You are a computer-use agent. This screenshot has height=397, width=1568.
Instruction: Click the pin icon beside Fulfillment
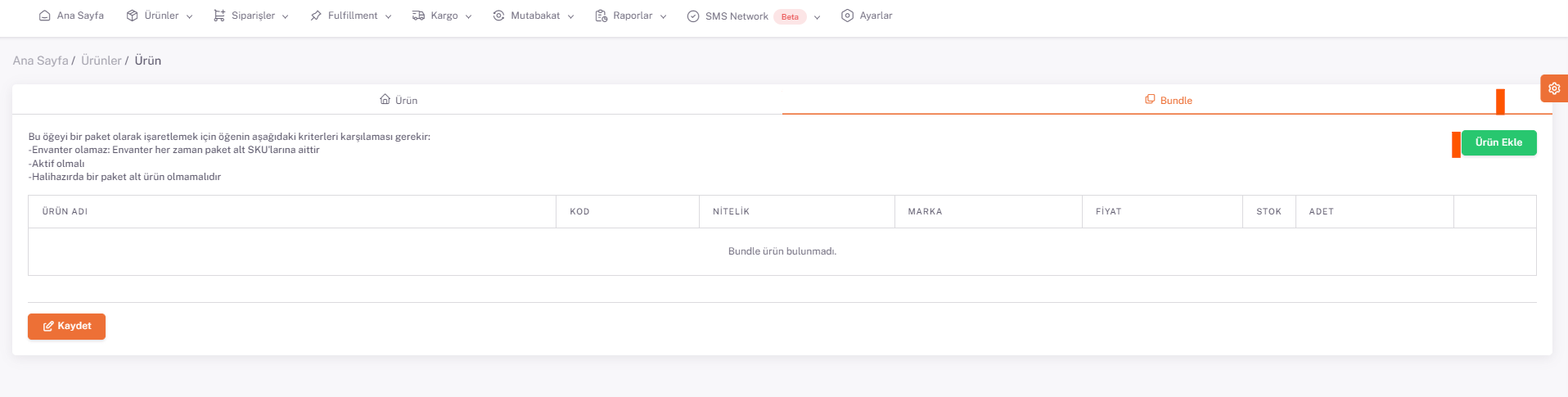(x=316, y=16)
